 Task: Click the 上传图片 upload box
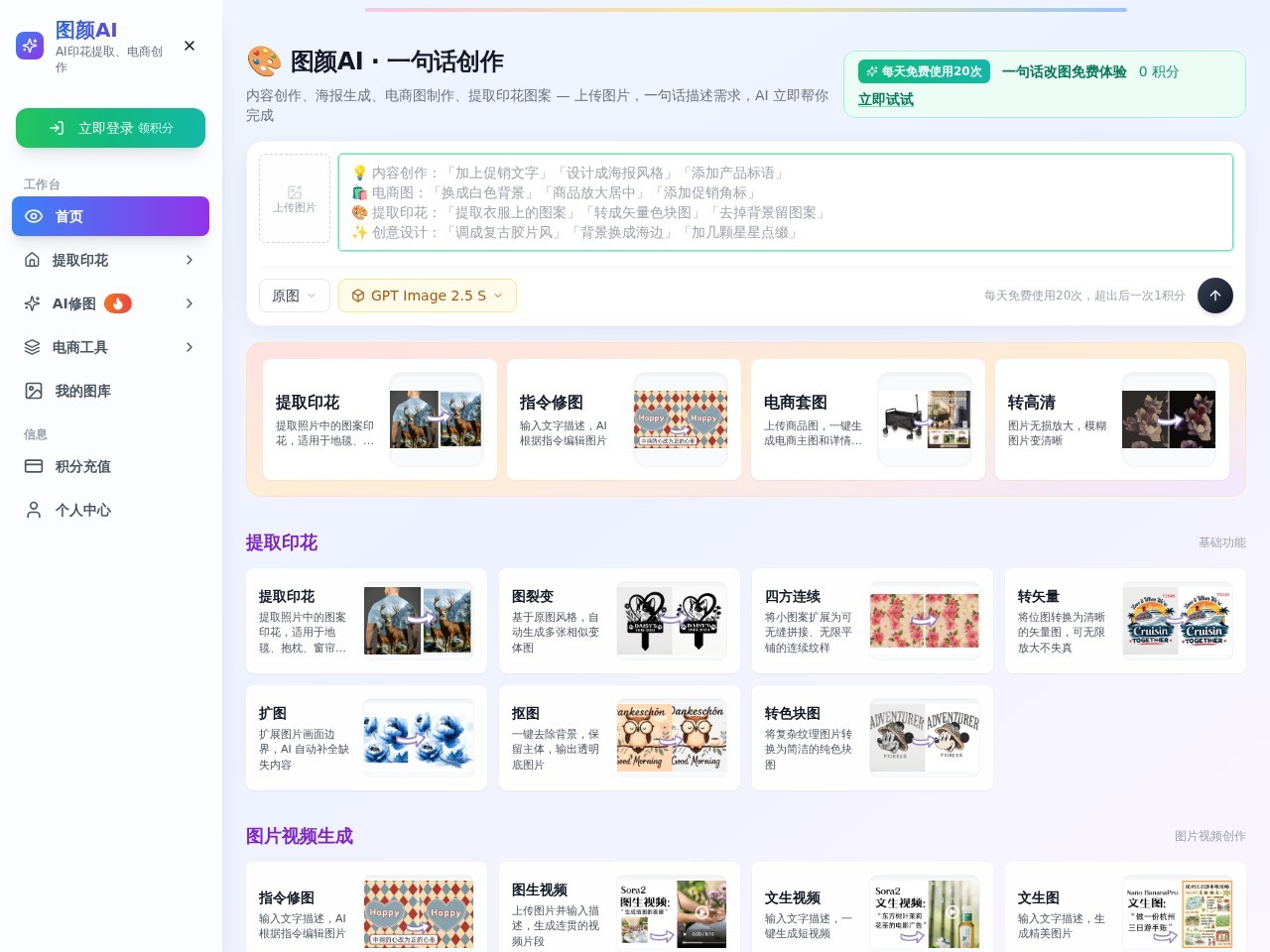(295, 198)
